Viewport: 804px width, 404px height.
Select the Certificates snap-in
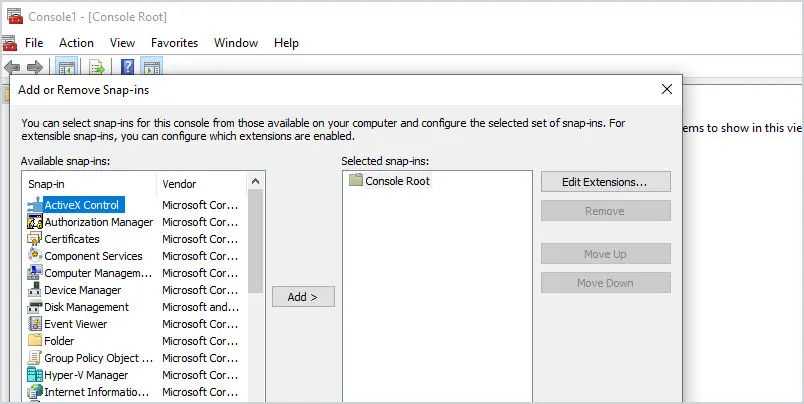(x=72, y=239)
